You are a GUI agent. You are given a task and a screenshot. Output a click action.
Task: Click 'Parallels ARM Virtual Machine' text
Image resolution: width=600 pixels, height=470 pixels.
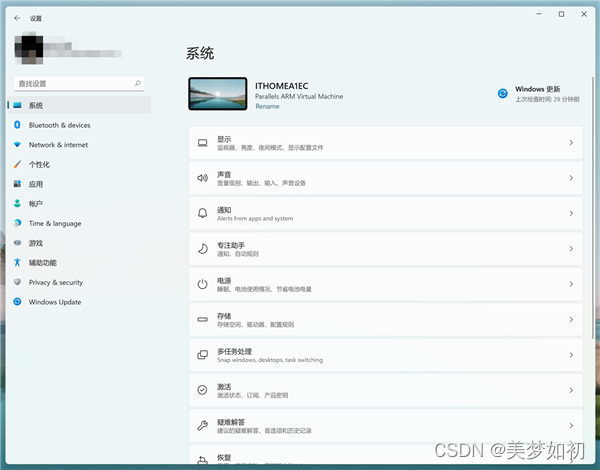click(x=299, y=96)
